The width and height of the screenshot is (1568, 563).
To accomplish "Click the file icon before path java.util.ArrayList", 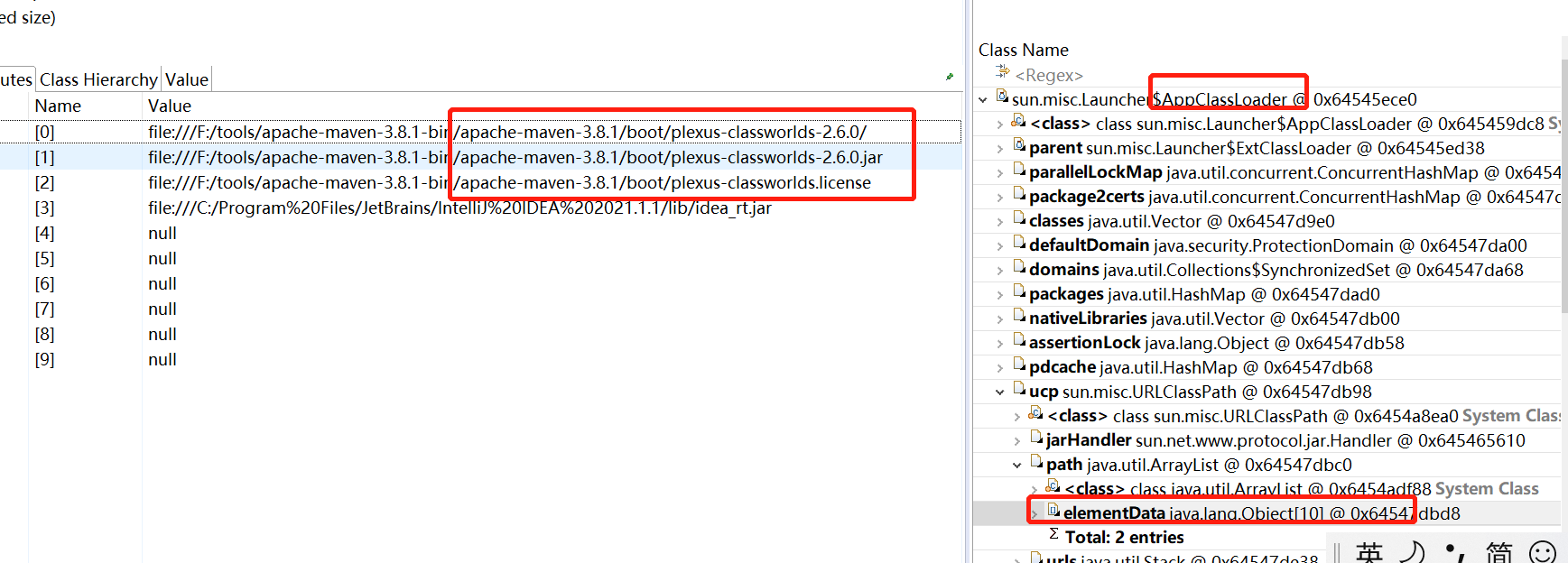I will (x=1036, y=462).
